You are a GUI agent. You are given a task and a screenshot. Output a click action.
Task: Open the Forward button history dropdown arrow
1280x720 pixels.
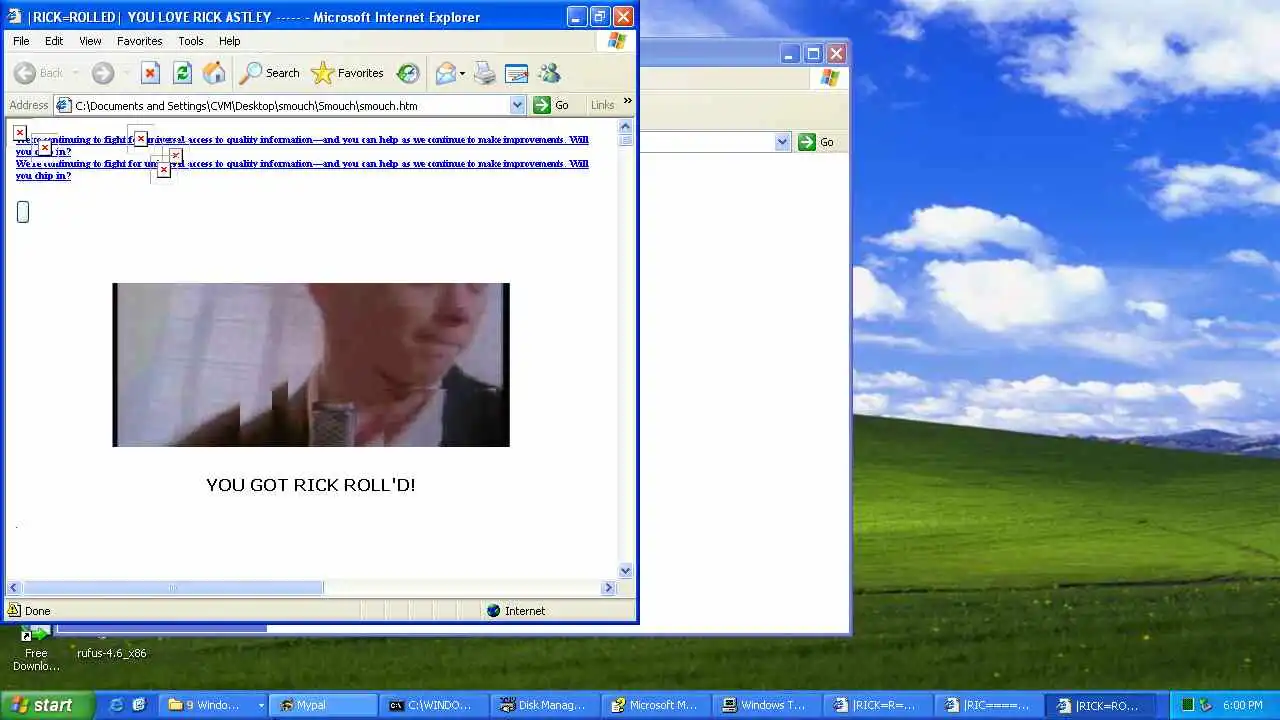(126, 73)
